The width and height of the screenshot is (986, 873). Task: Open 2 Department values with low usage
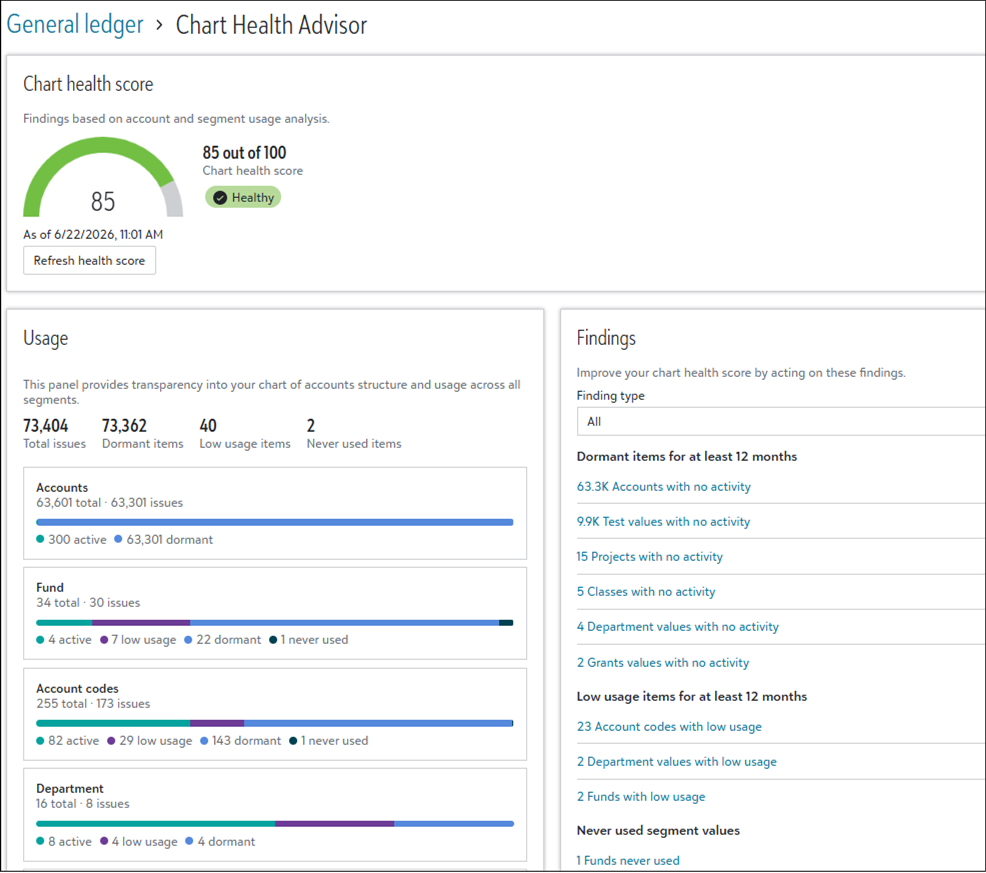[677, 762]
